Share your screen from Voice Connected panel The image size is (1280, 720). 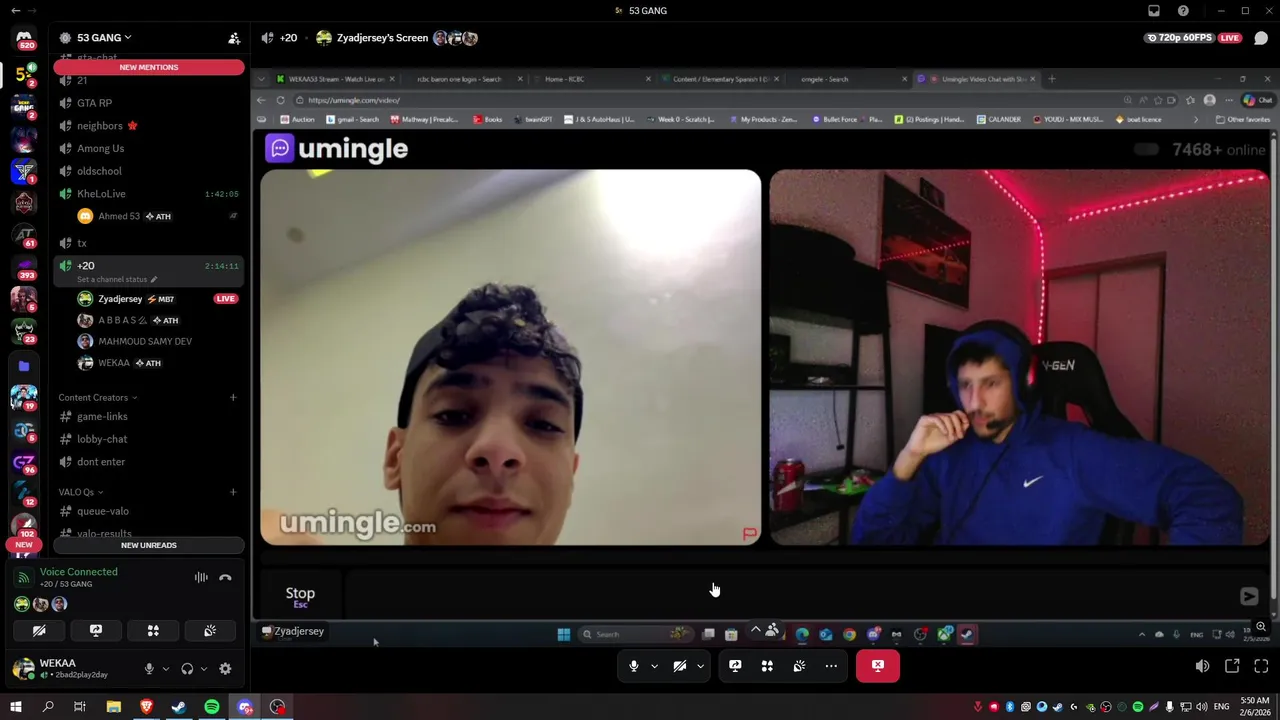(96, 631)
